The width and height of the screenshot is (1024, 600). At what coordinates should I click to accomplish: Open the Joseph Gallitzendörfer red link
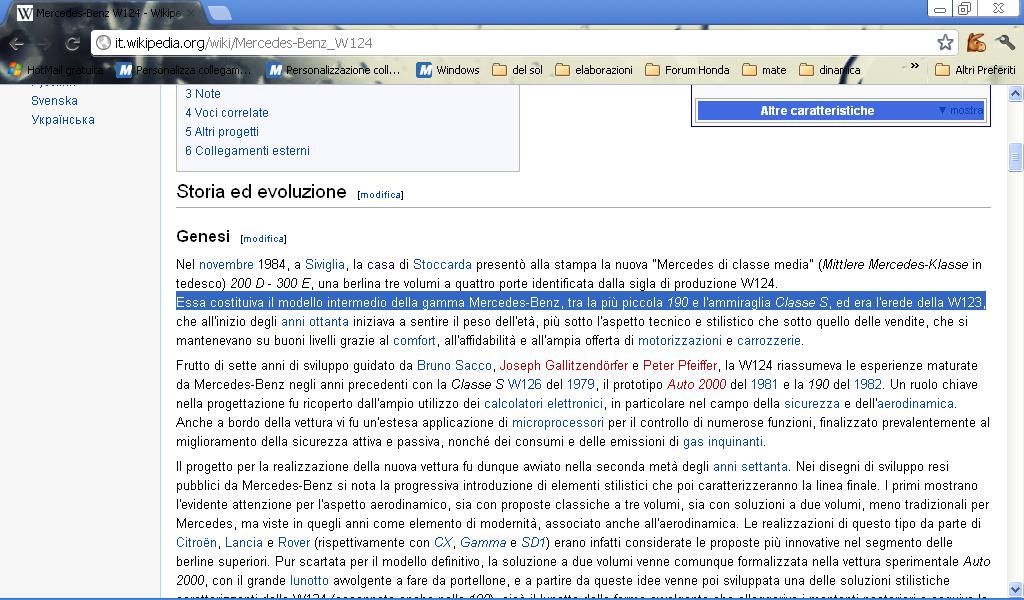coord(564,365)
